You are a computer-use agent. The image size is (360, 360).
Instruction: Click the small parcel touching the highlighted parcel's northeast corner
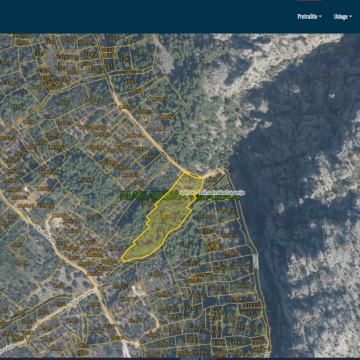click(210, 180)
